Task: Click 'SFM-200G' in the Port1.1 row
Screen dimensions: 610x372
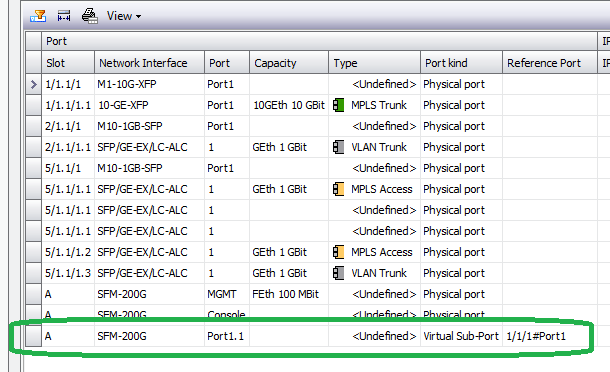Action: point(122,336)
